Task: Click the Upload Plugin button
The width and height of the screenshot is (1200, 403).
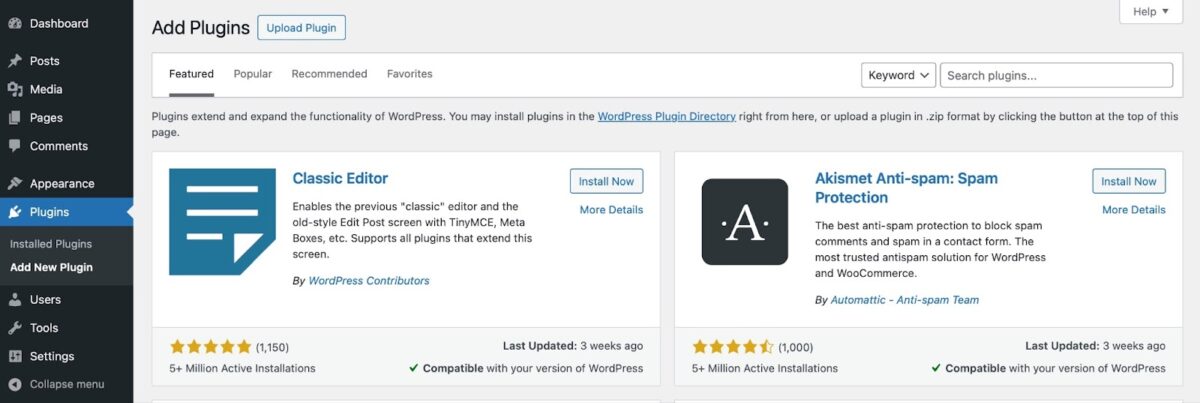Action: click(301, 28)
